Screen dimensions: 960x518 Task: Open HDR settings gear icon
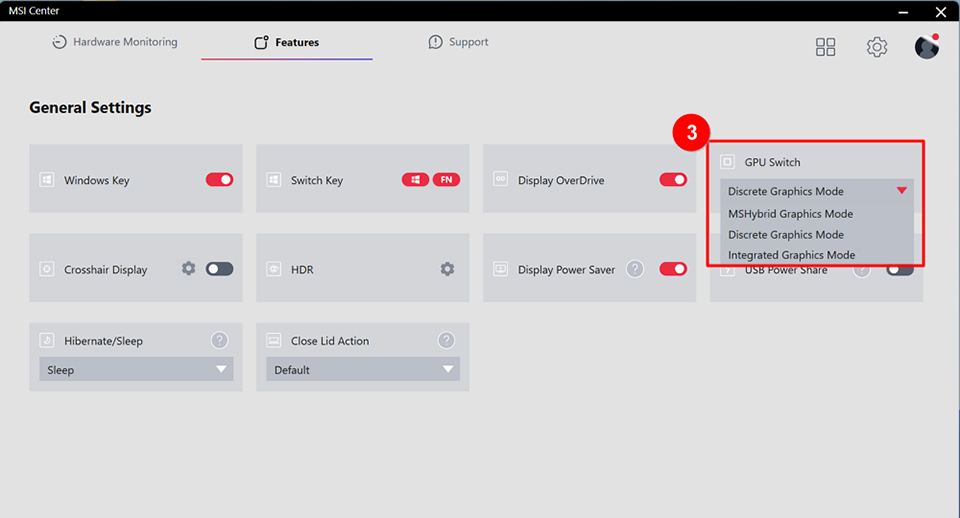(447, 269)
